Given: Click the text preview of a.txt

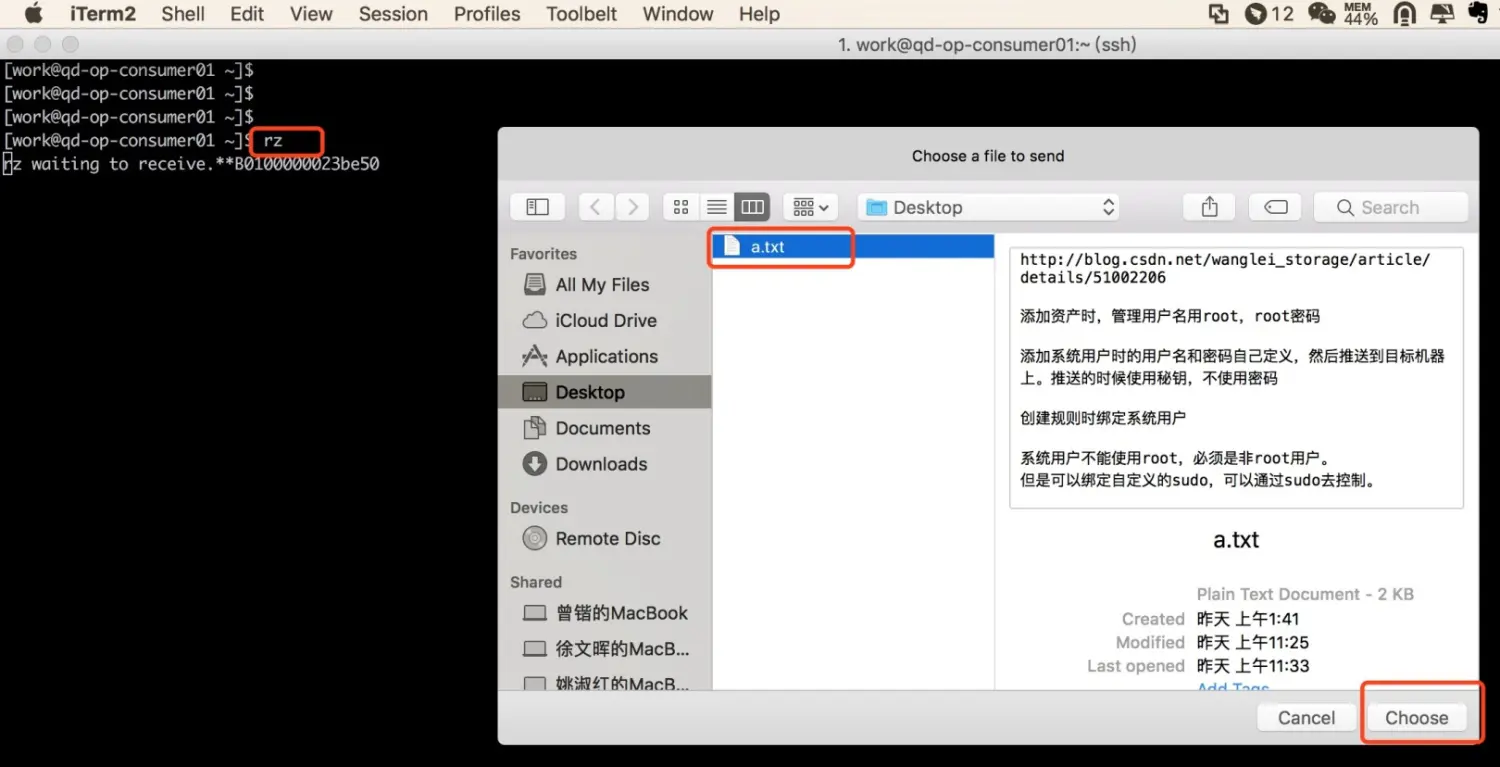Looking at the screenshot, I should (1236, 378).
